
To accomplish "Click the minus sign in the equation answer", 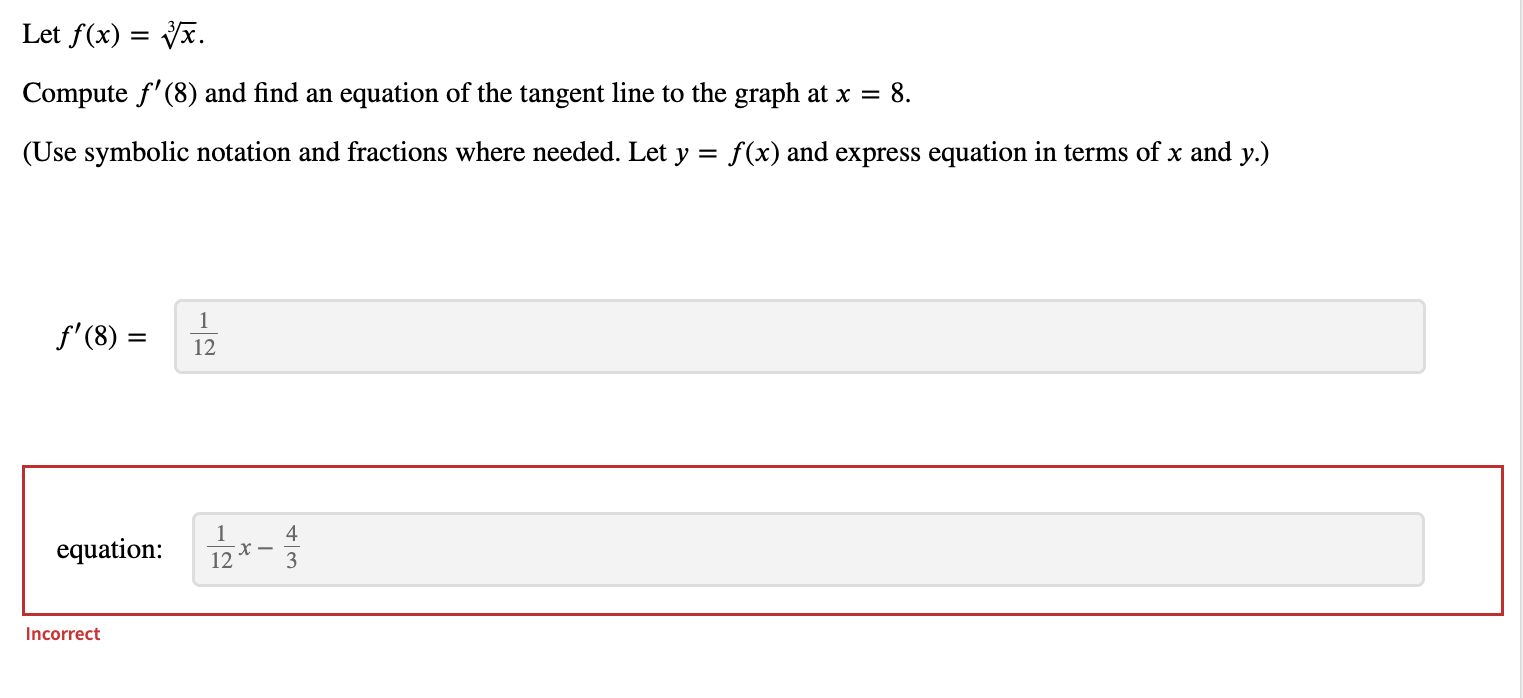I will pyautogui.click(x=264, y=549).
